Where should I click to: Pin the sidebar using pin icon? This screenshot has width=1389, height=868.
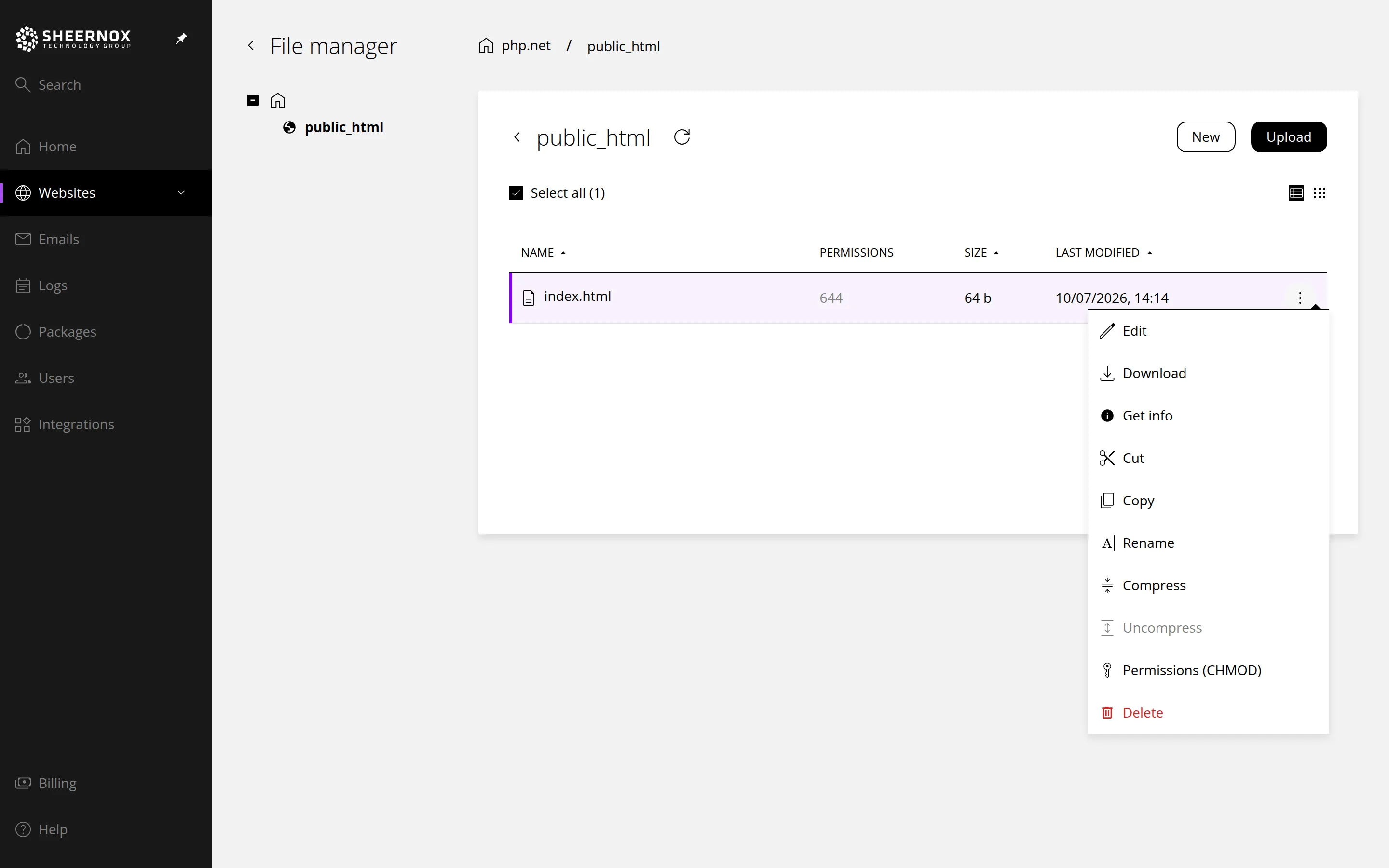click(x=181, y=39)
